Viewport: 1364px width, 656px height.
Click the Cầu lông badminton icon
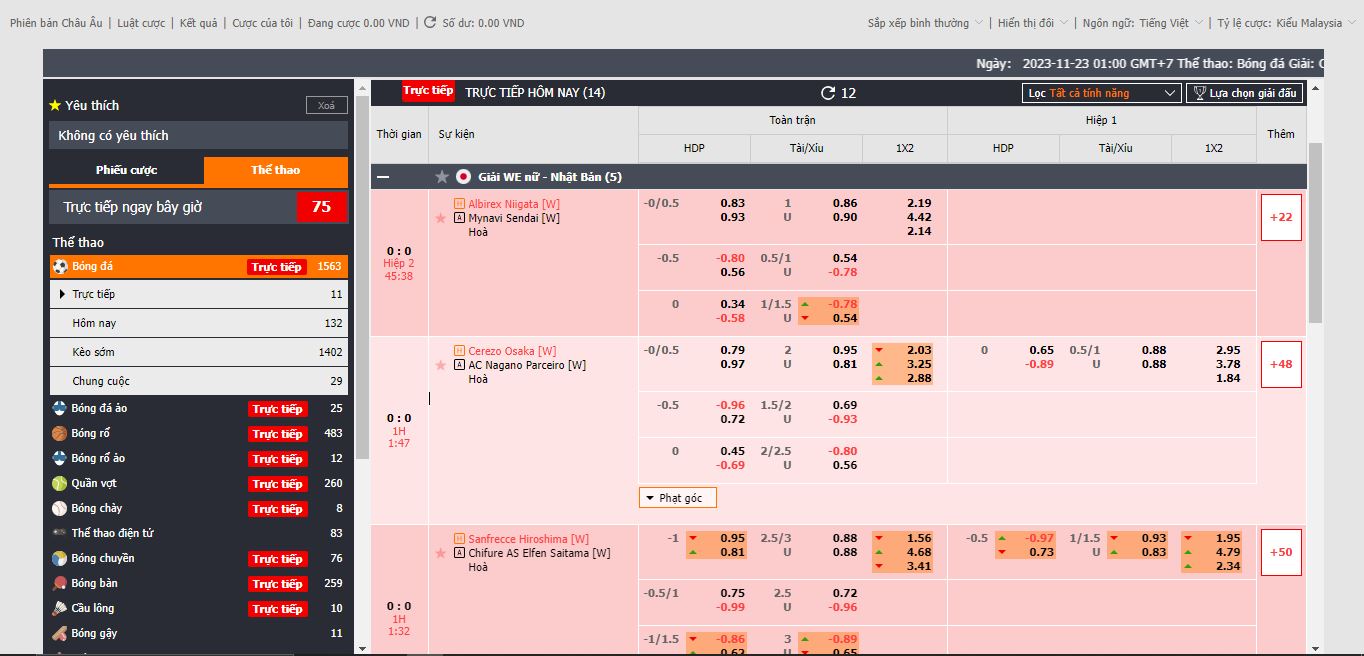(60, 608)
